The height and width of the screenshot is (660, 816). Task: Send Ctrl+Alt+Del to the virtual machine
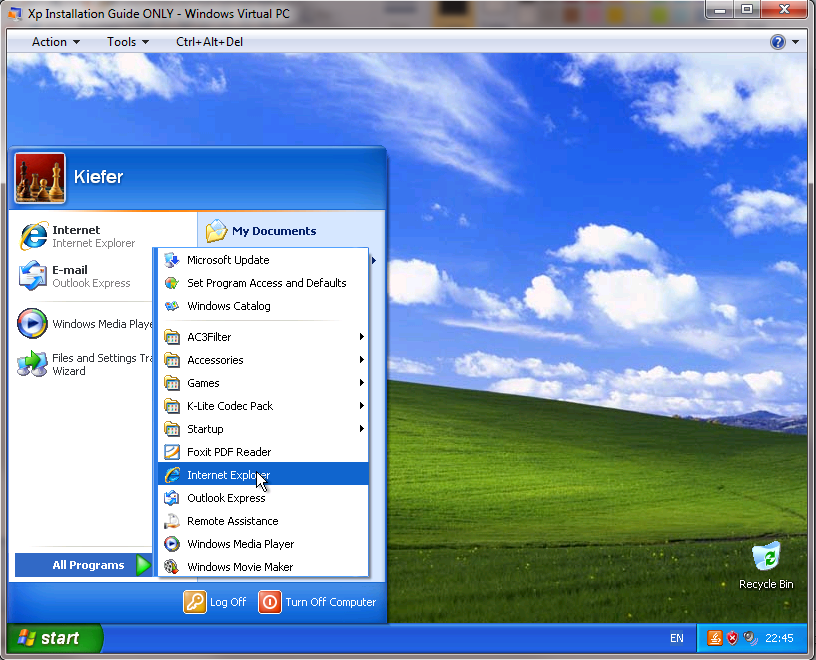click(209, 42)
